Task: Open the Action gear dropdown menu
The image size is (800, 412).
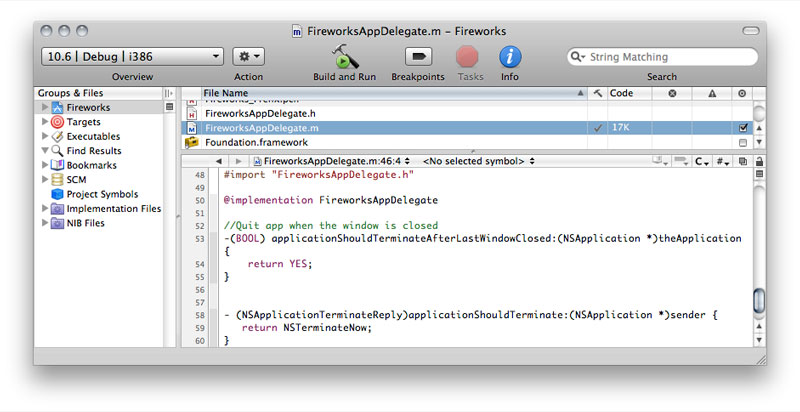Action: click(249, 57)
